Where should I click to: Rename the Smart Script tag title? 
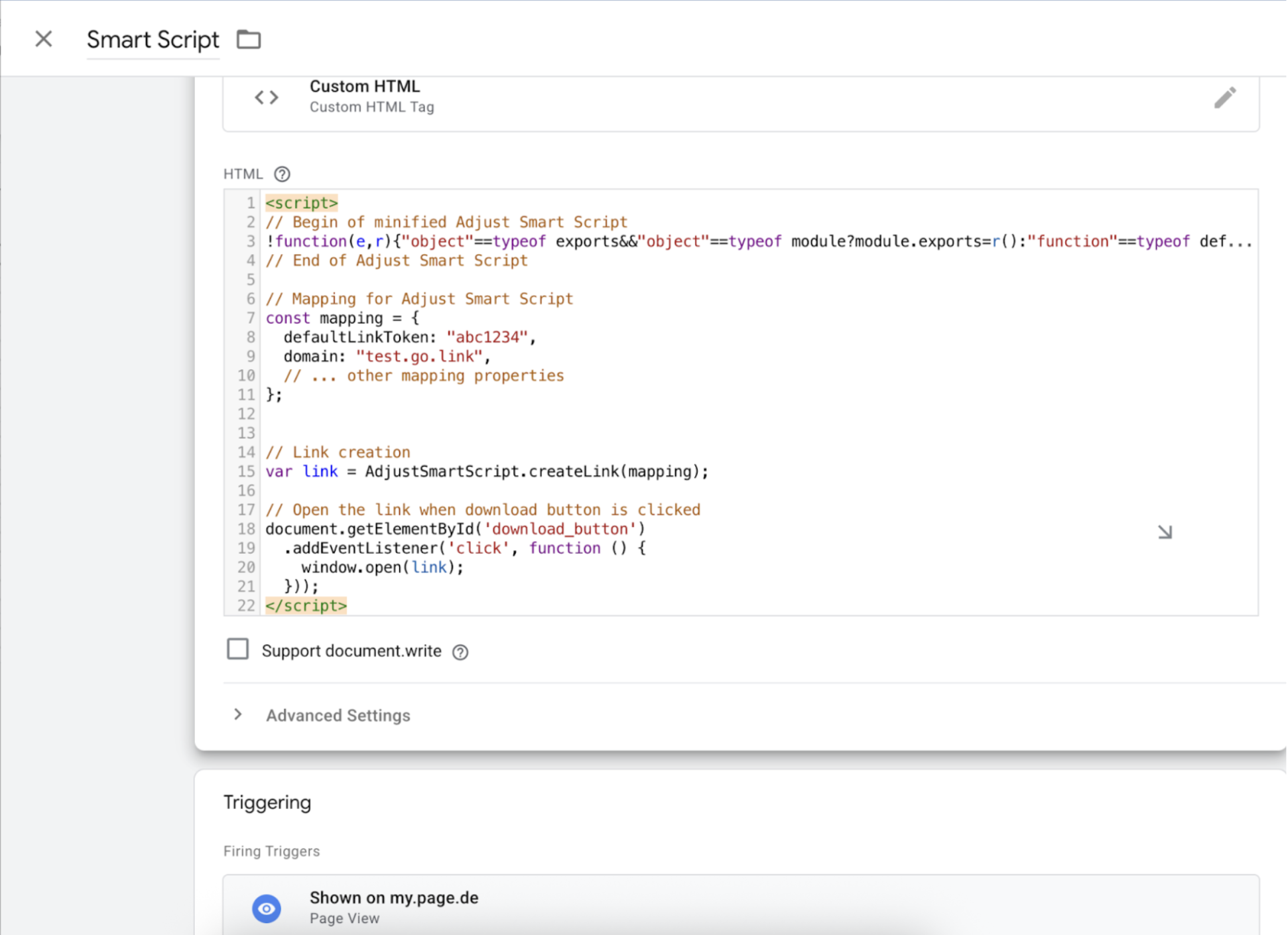coord(153,40)
